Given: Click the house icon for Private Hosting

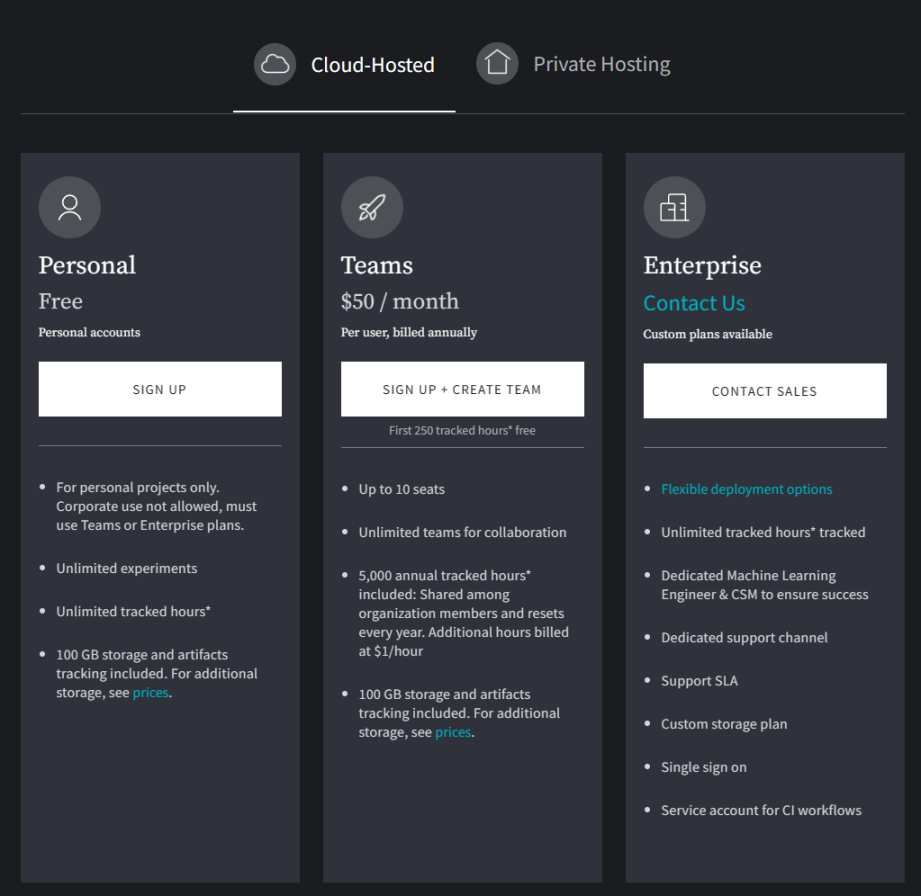Looking at the screenshot, I should (497, 63).
